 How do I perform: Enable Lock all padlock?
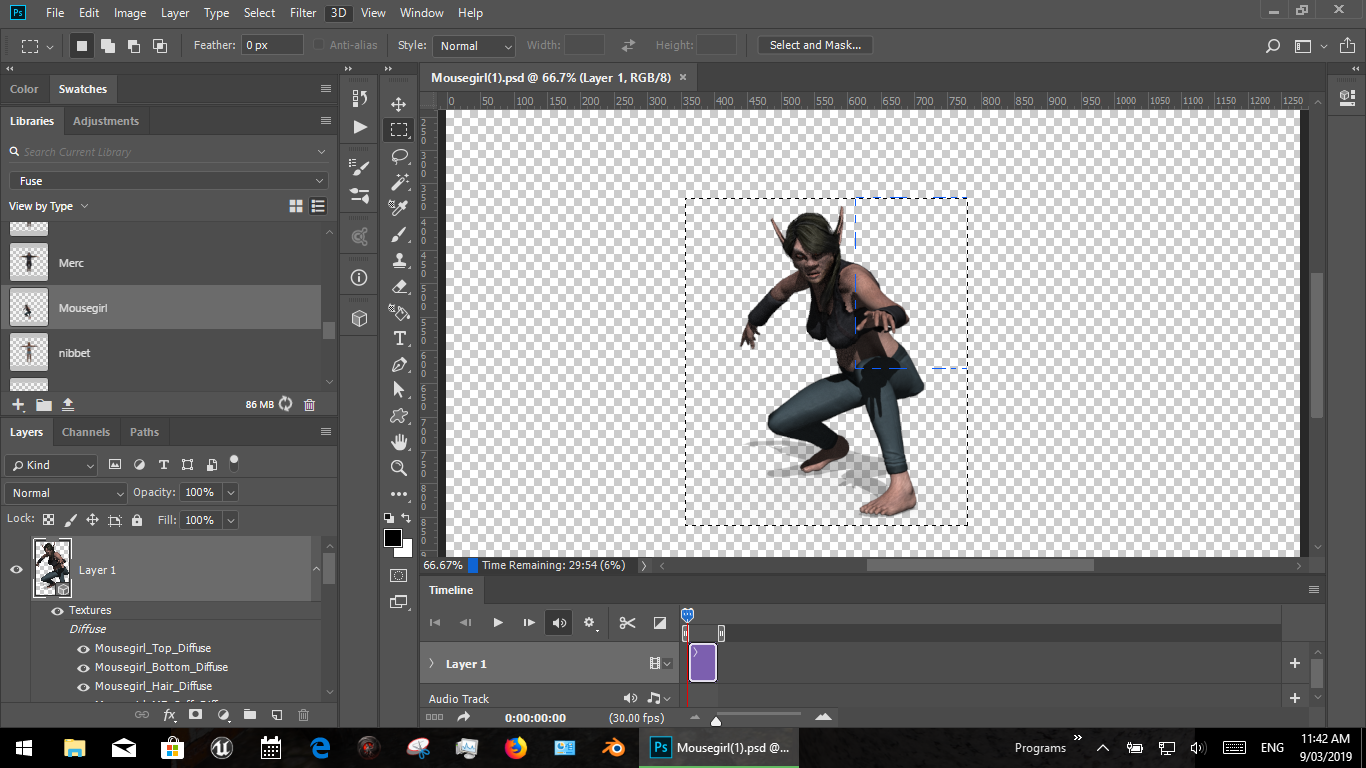137,520
